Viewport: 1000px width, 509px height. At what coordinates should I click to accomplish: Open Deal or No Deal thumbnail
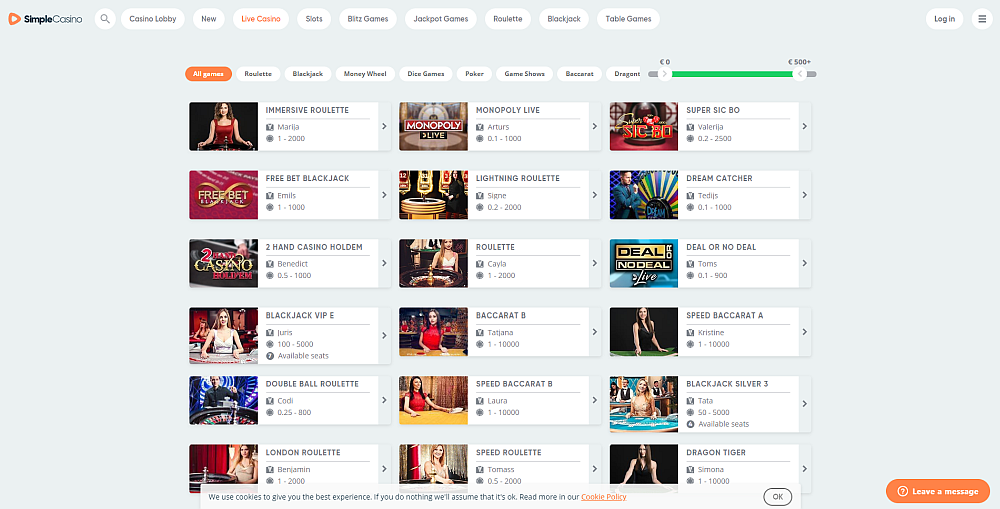click(x=643, y=263)
